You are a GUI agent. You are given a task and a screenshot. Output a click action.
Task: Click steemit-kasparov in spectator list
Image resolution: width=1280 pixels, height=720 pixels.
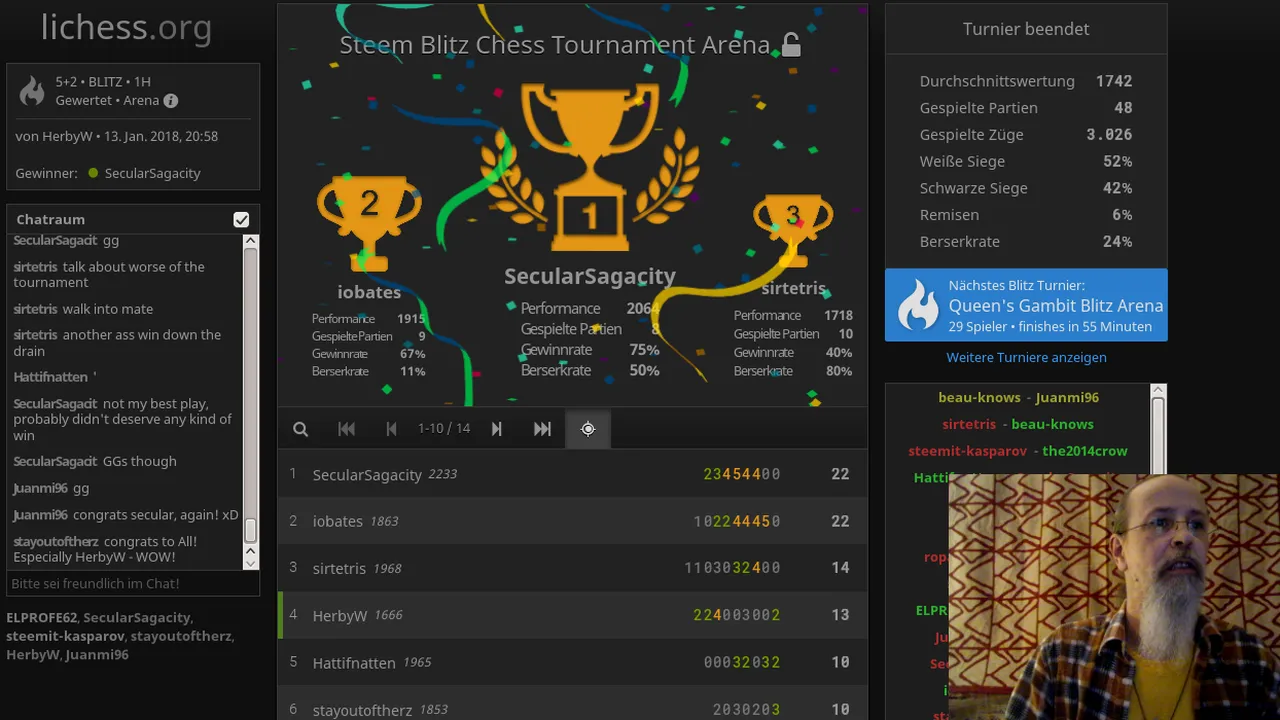(x=65, y=636)
